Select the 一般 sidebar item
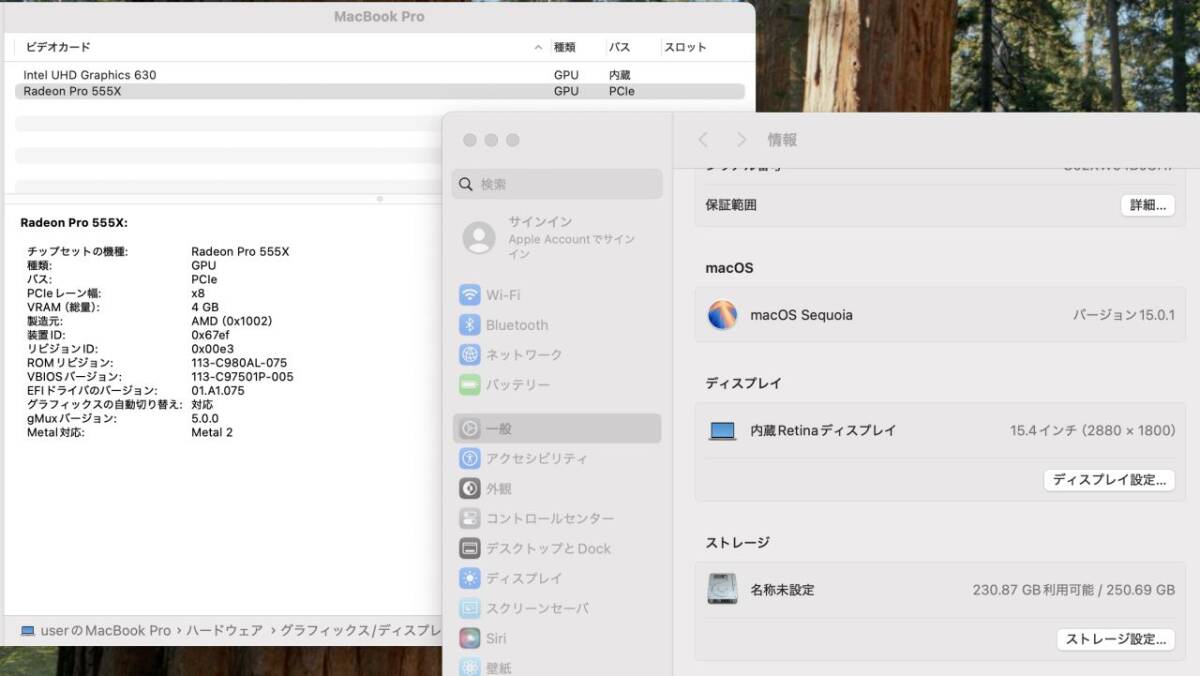 tap(556, 428)
